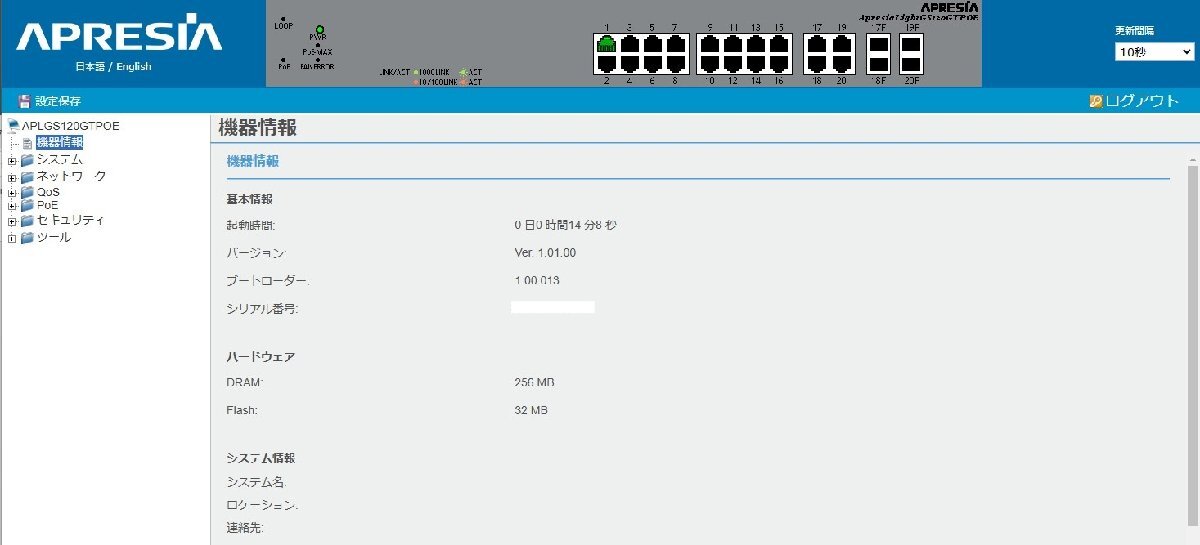Click the APLGS120GTPOE device computer icon
The height and width of the screenshot is (545, 1200).
(x=13, y=126)
